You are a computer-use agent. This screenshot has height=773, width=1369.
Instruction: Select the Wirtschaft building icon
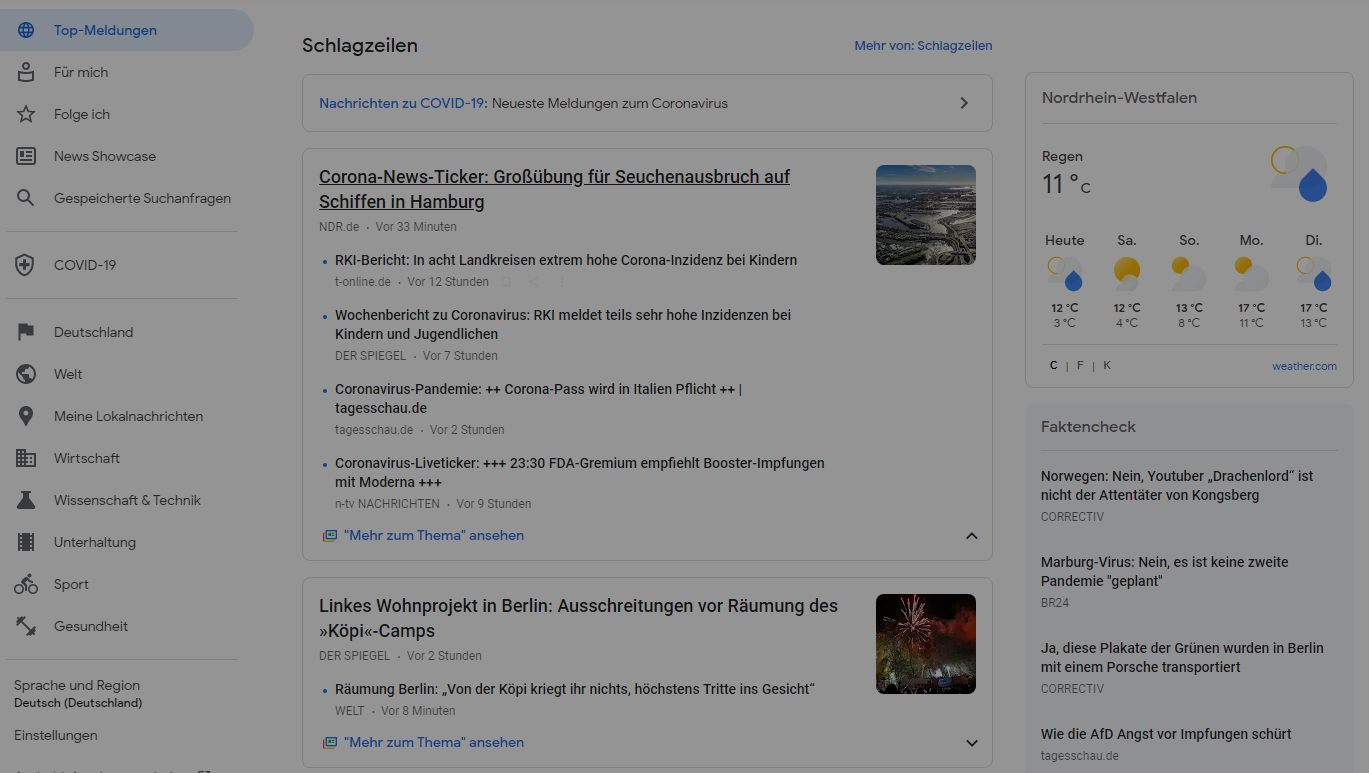pyautogui.click(x=26, y=458)
